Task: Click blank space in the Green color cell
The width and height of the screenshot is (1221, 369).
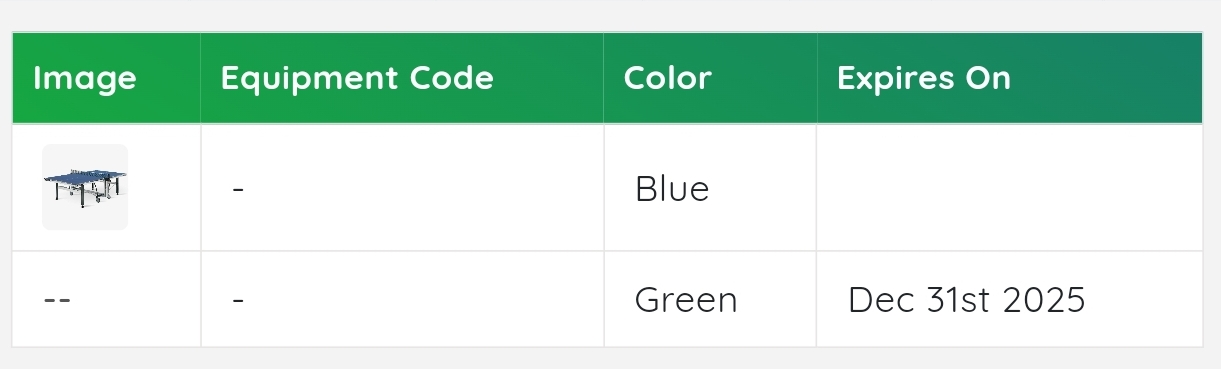Action: 780,300
